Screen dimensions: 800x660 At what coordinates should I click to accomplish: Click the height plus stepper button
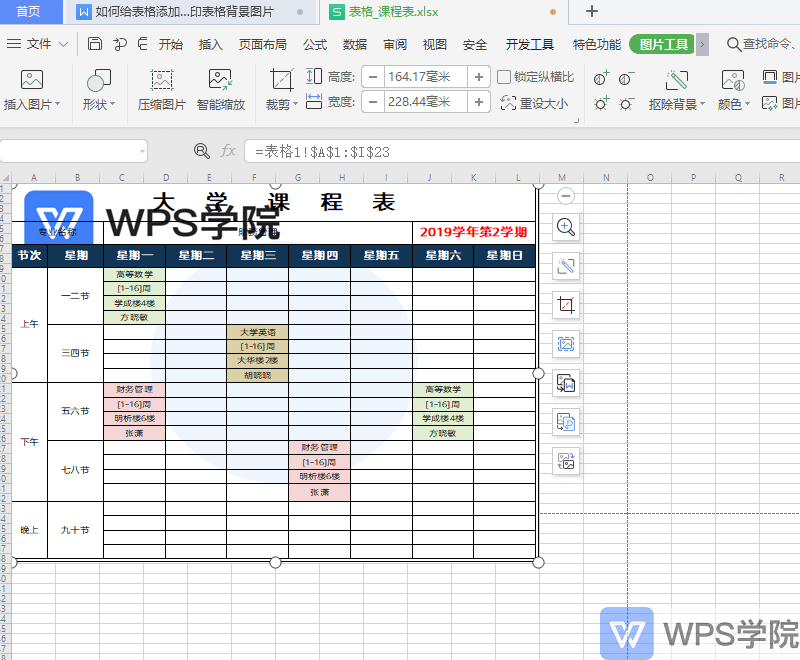[x=479, y=77]
